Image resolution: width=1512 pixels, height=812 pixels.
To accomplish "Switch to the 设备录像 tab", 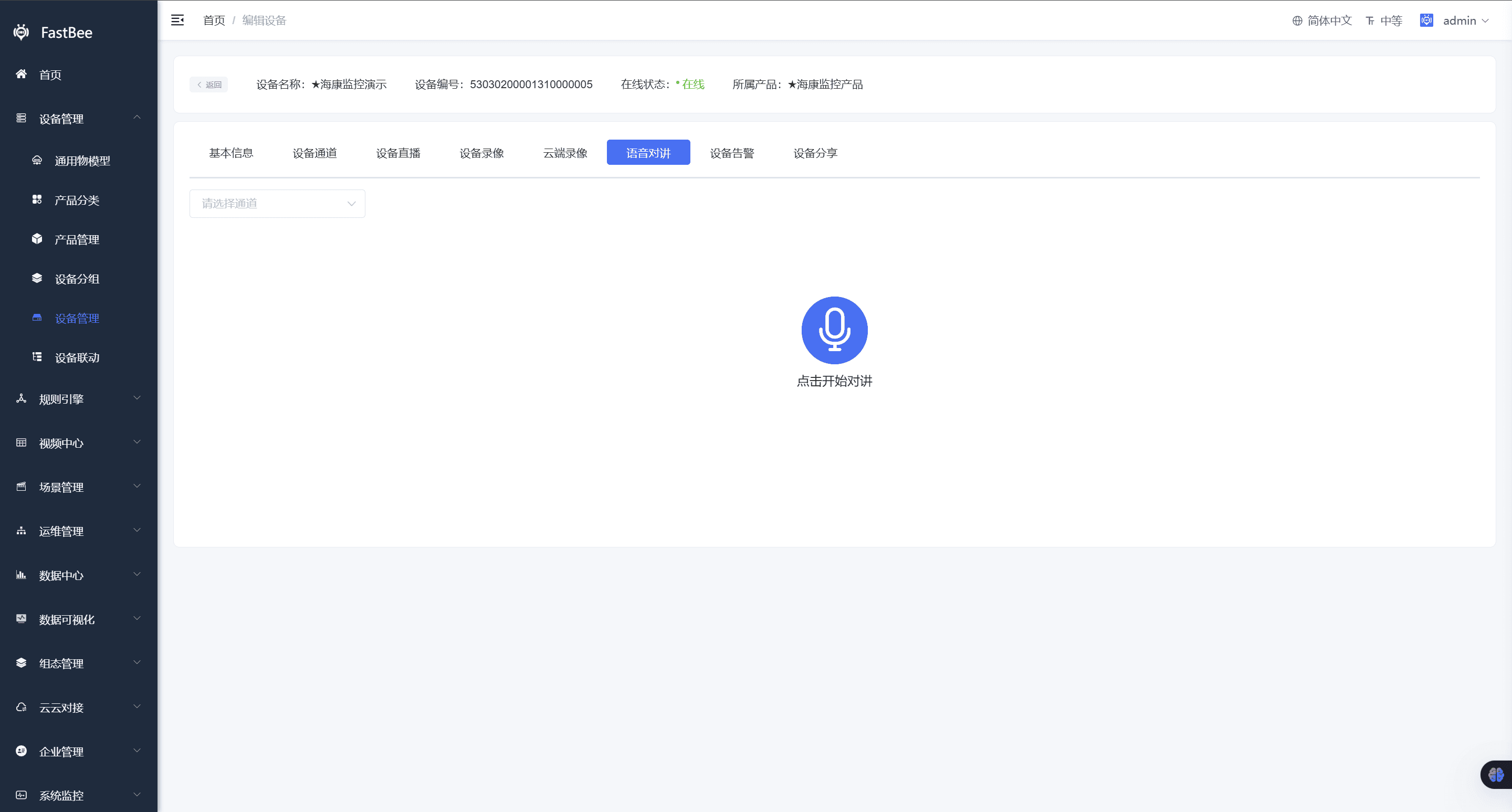I will (481, 153).
